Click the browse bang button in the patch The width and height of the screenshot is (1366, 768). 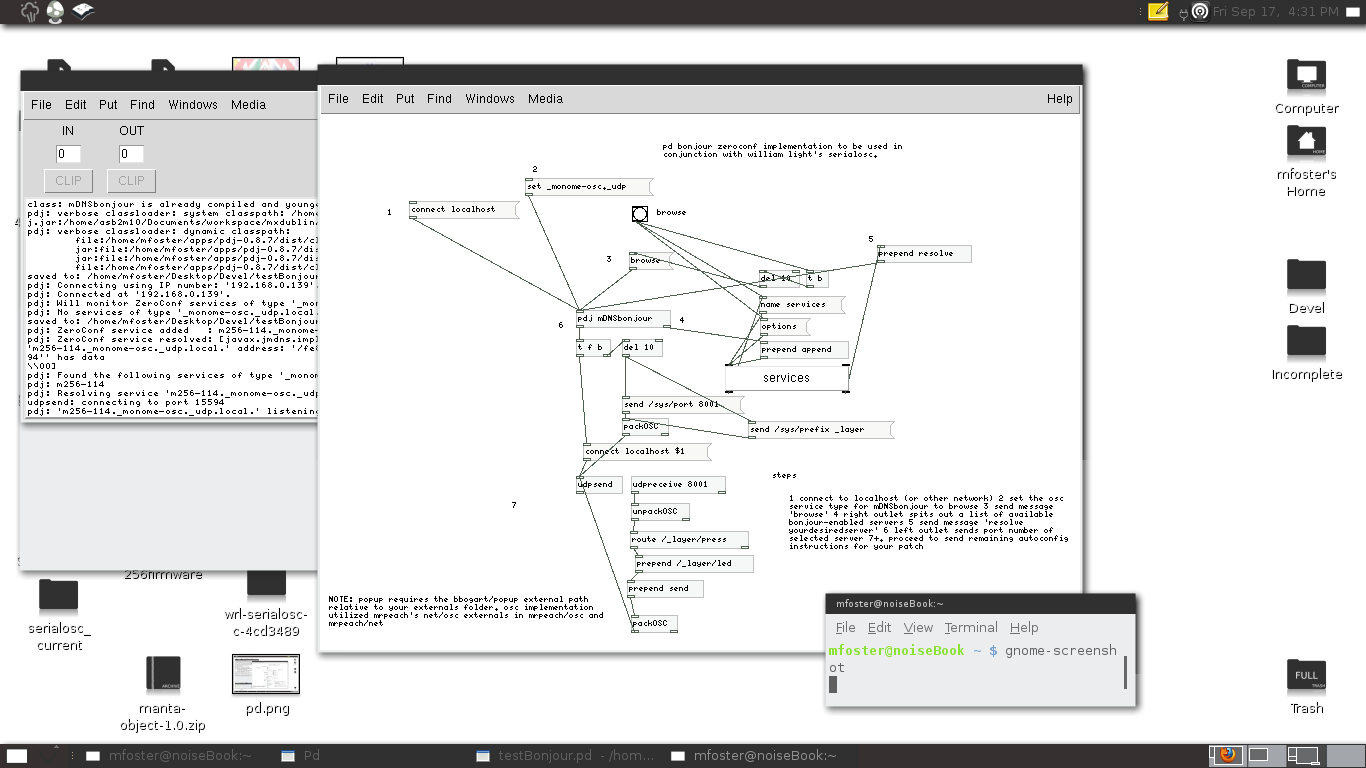[640, 214]
